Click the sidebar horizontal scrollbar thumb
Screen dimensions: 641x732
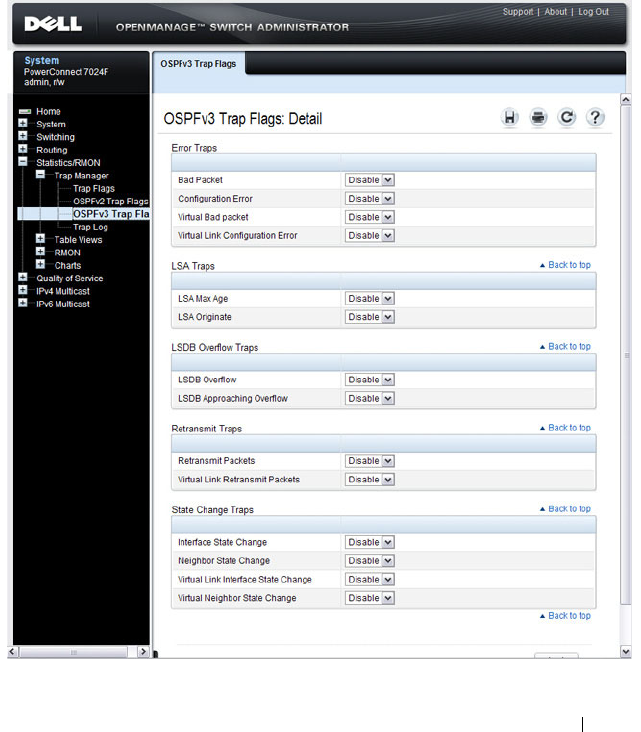(x=73, y=652)
